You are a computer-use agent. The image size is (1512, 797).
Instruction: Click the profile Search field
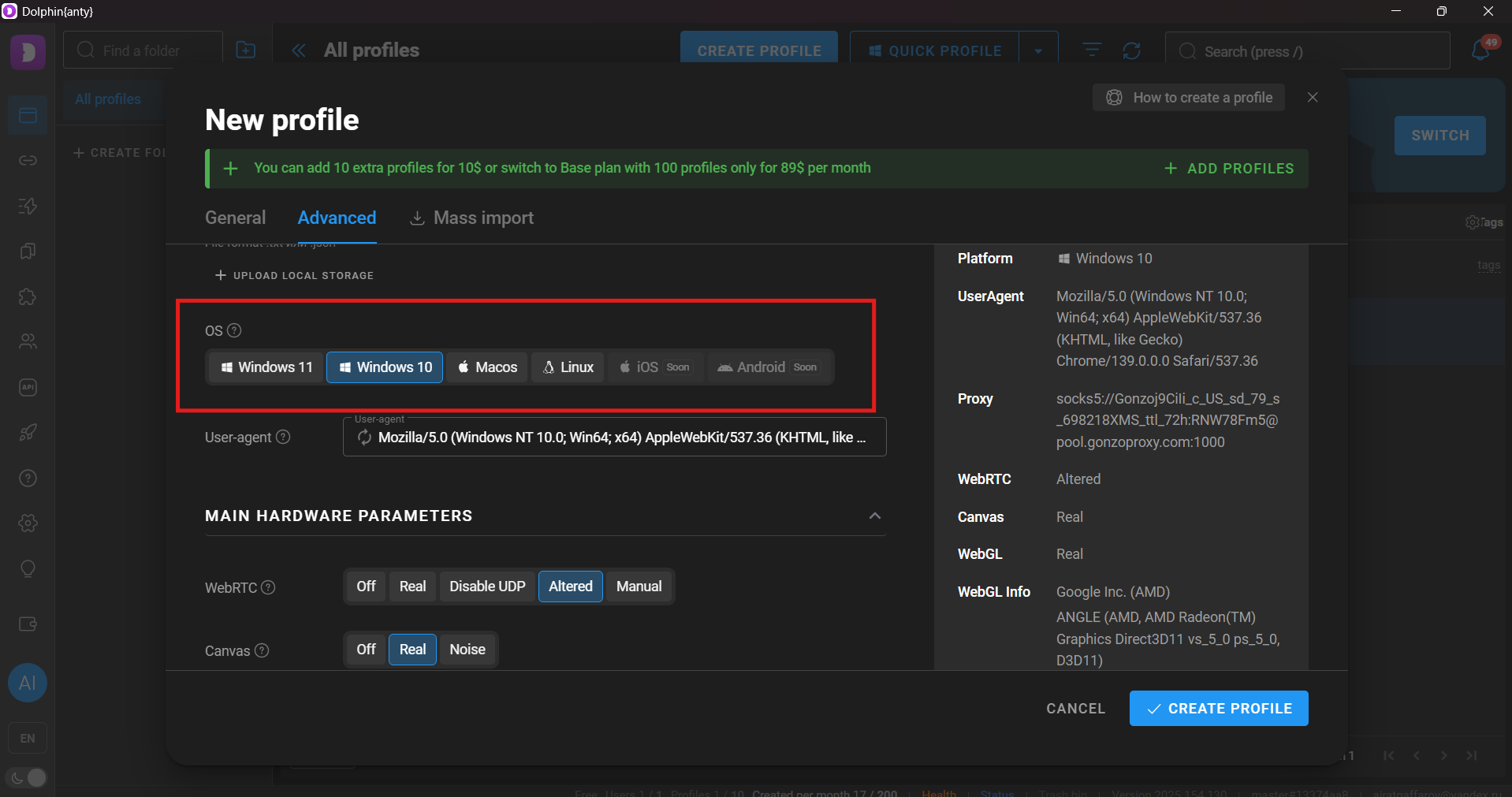(x=1307, y=51)
